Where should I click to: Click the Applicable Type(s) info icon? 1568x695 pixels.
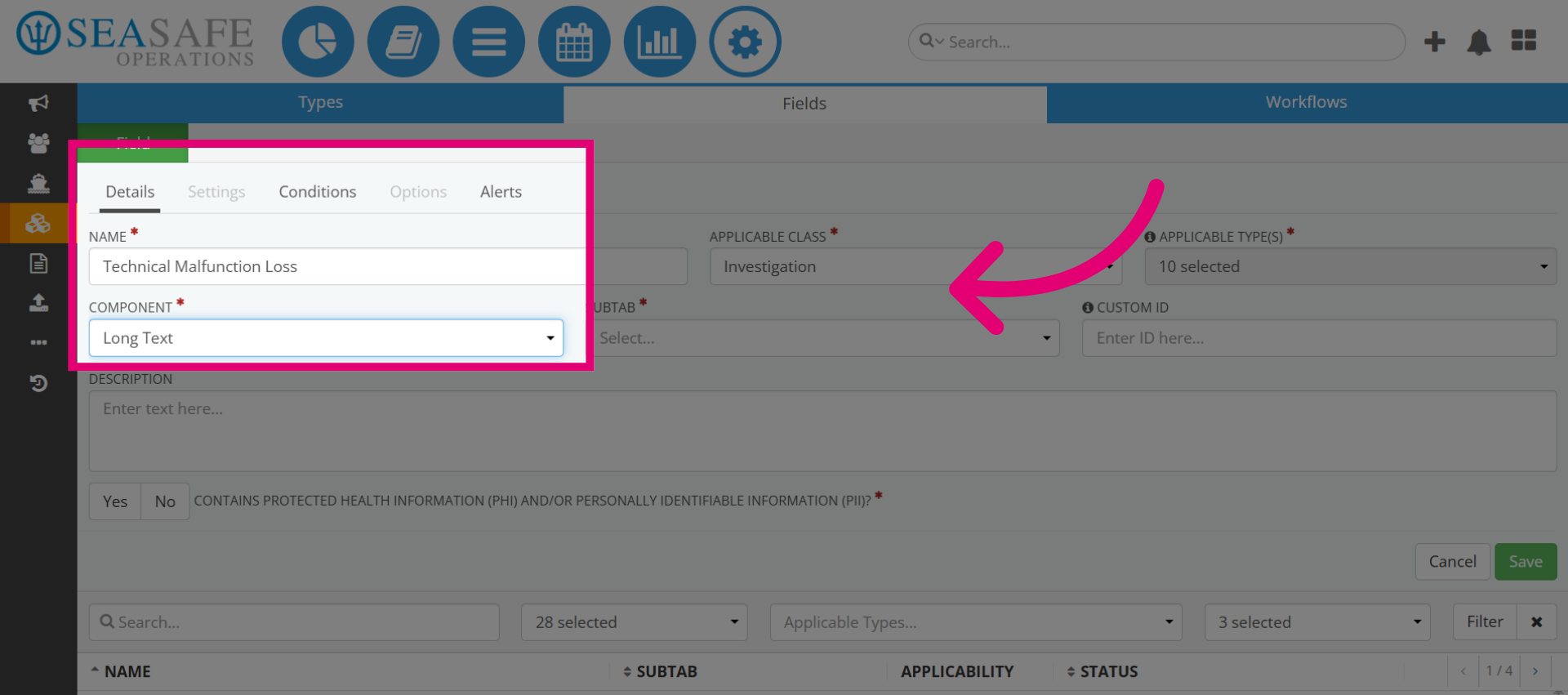point(1150,237)
